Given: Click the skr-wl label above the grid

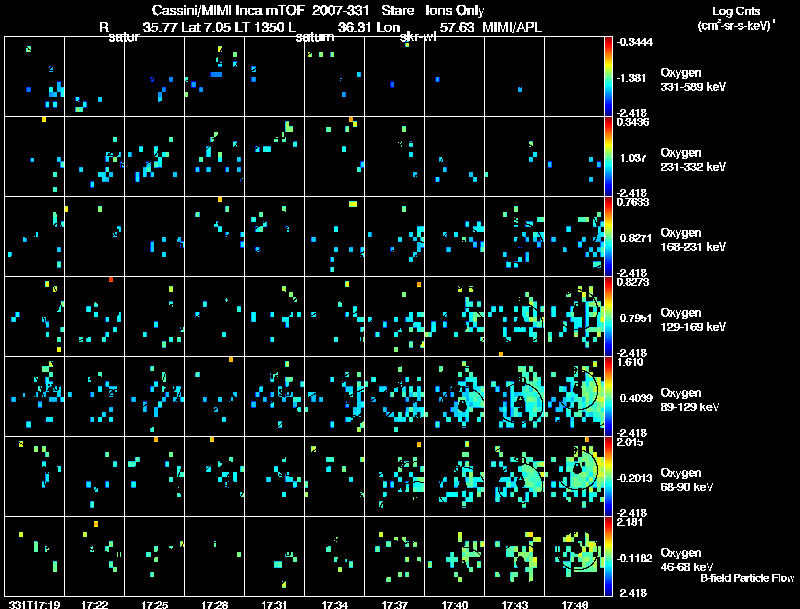Looking at the screenshot, I should [x=418, y=37].
